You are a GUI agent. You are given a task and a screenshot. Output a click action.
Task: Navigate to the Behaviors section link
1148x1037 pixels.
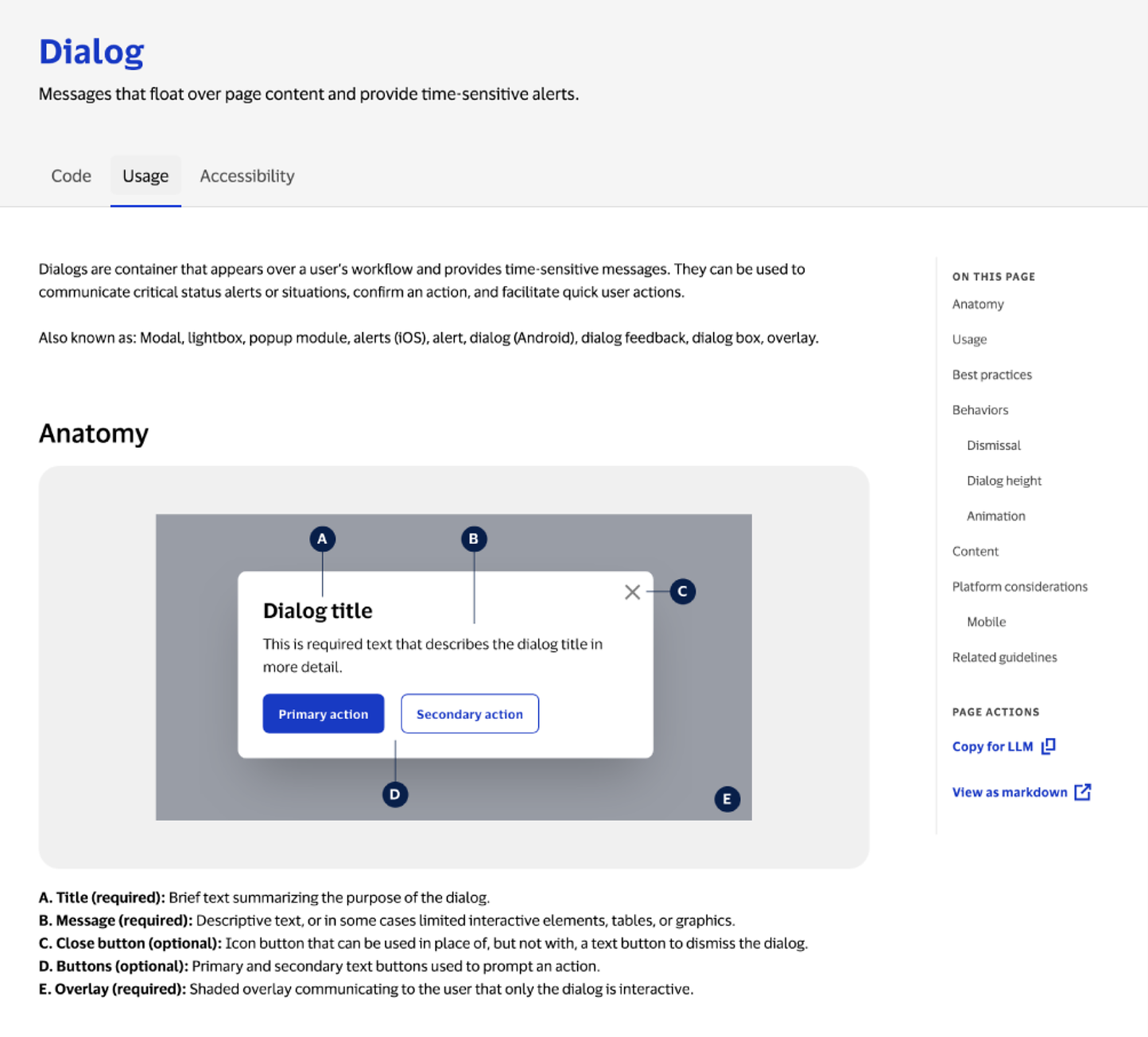point(980,410)
